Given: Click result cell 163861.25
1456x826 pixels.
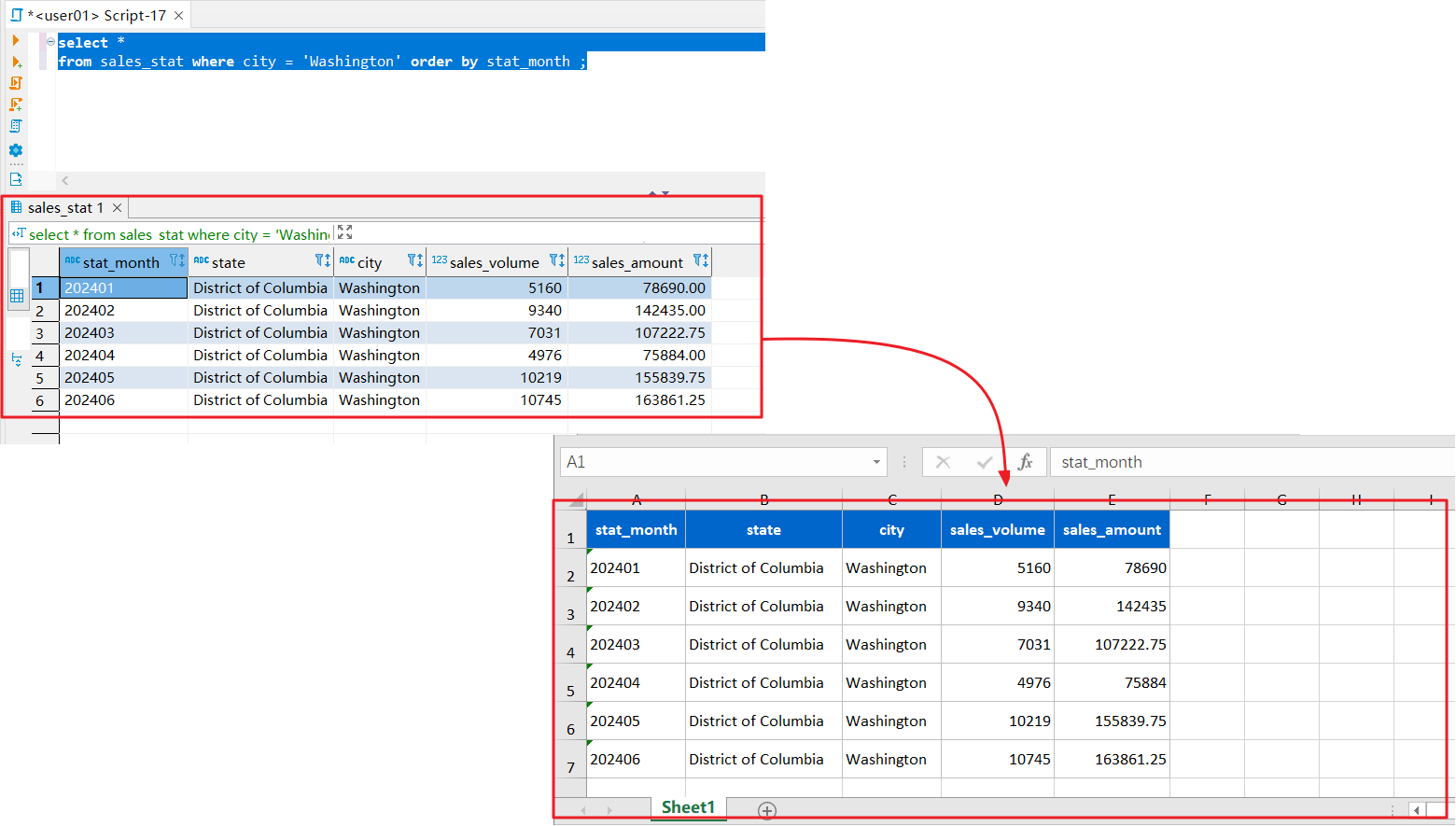Looking at the screenshot, I should 639,400.
